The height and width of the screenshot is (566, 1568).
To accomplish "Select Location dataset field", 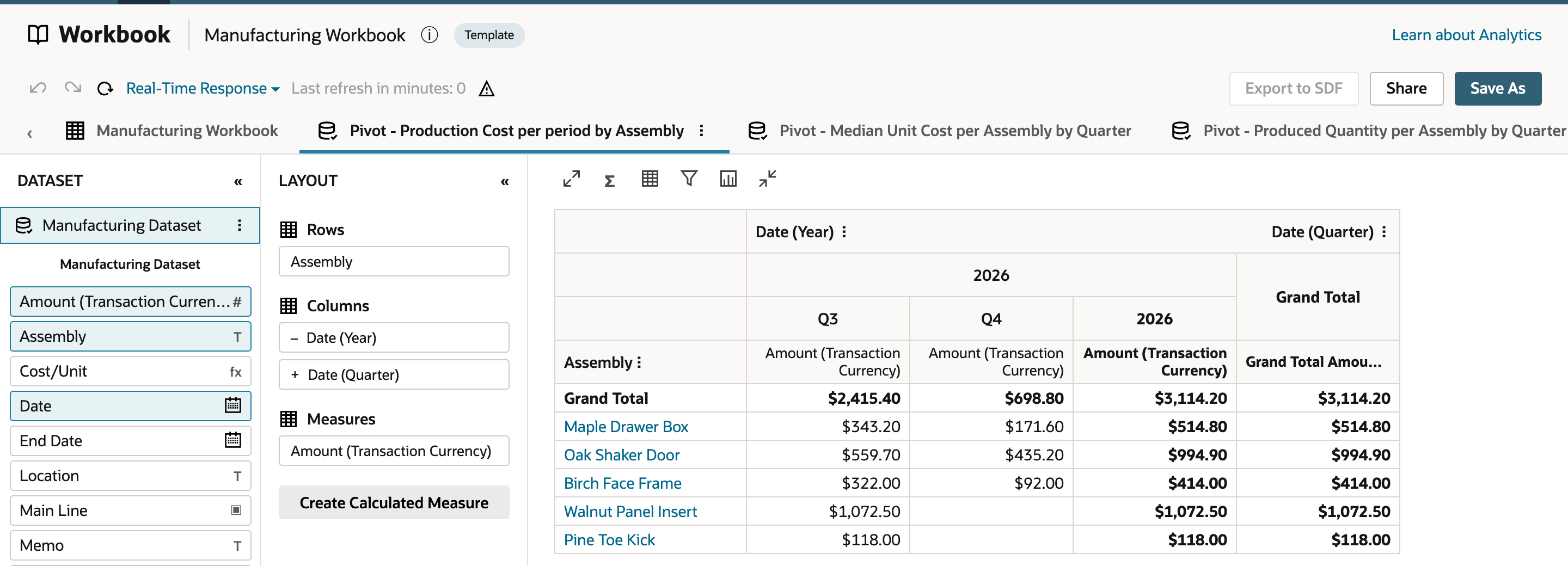I will pos(130,476).
